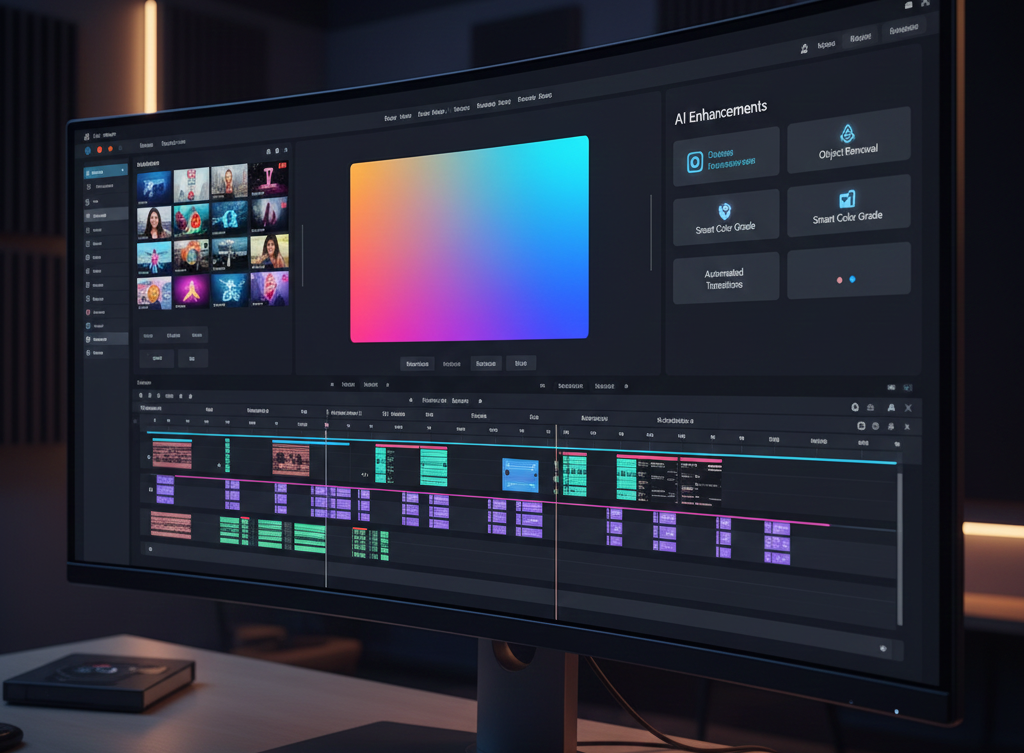Mute the audio track in the timeline

[x=149, y=548]
